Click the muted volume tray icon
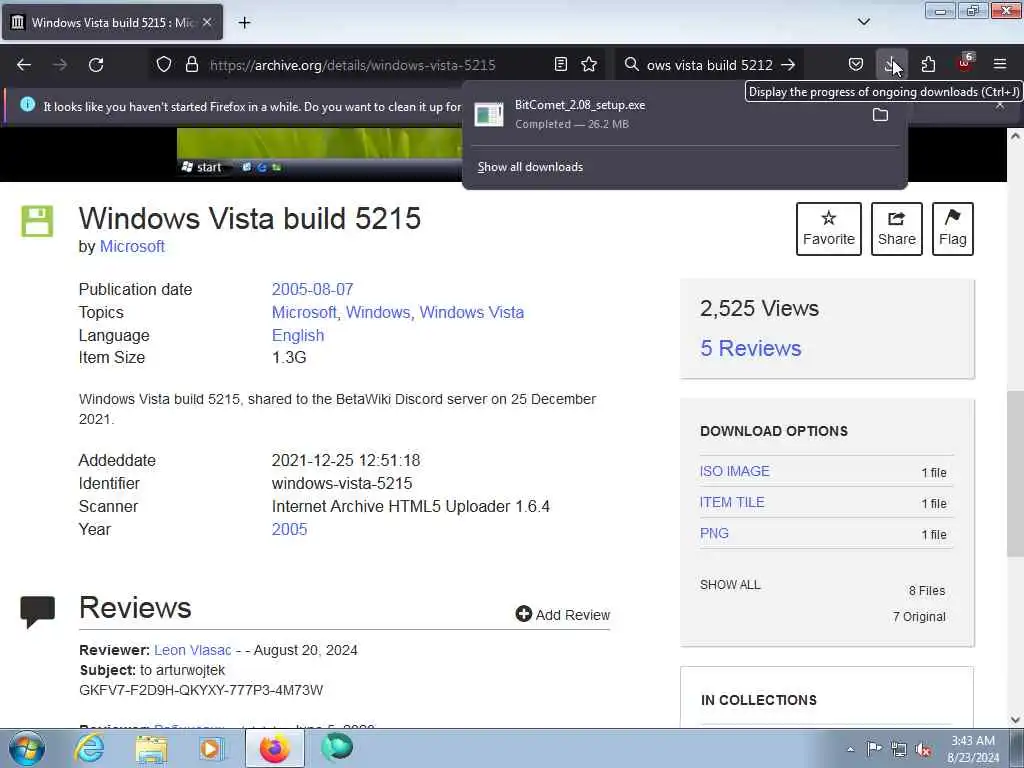The width and height of the screenshot is (1024, 768). pos(923,750)
